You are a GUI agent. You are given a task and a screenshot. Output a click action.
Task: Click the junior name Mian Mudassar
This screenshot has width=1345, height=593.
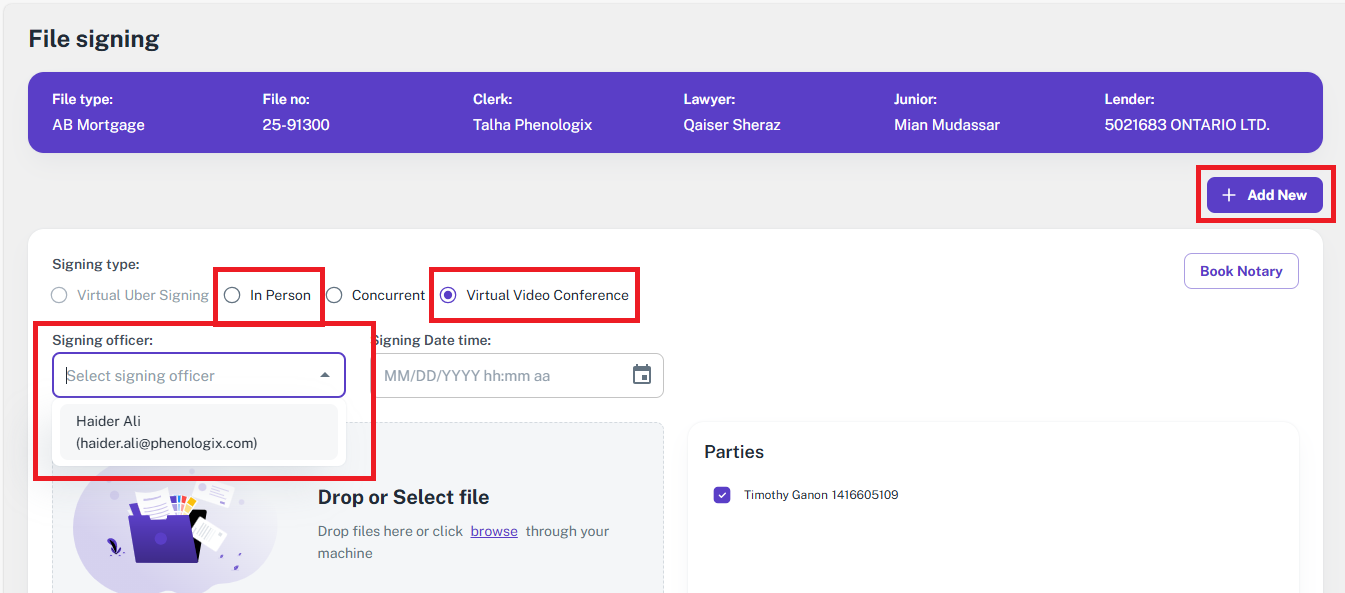(x=946, y=125)
